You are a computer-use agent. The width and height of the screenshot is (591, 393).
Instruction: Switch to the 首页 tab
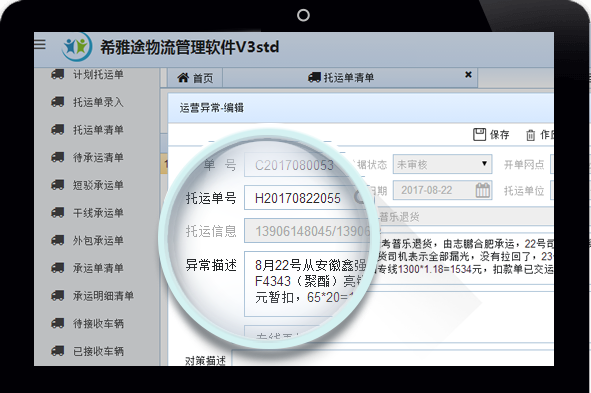pyautogui.click(x=195, y=78)
